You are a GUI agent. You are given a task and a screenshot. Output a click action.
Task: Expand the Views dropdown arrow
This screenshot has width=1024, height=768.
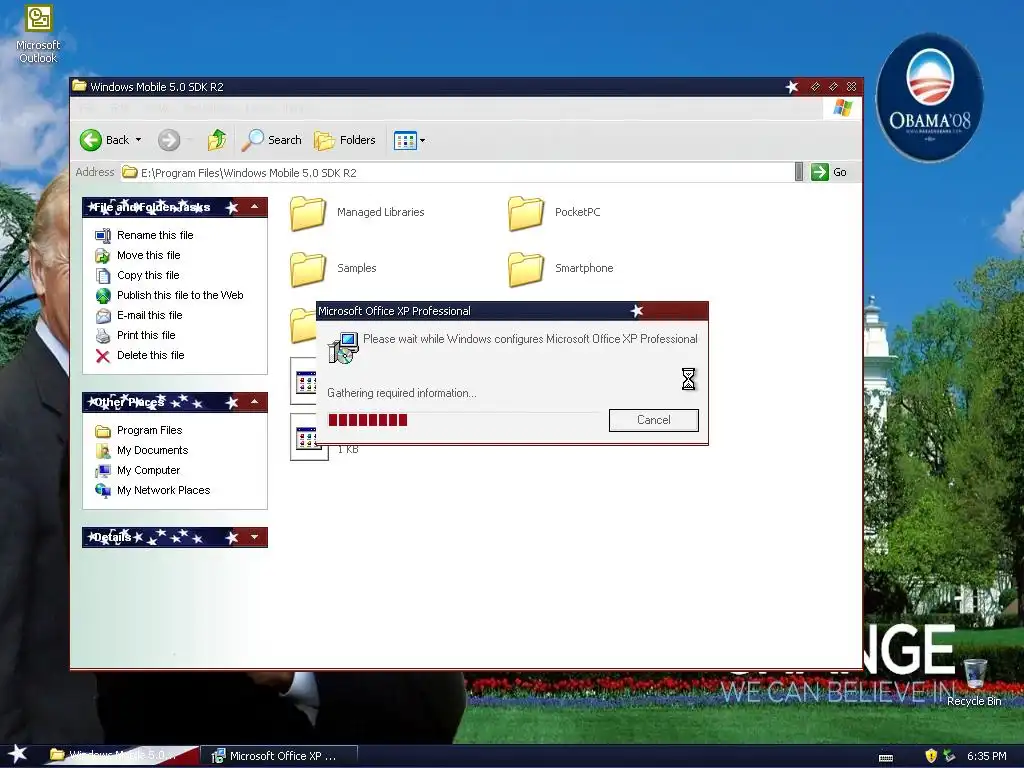pos(423,140)
